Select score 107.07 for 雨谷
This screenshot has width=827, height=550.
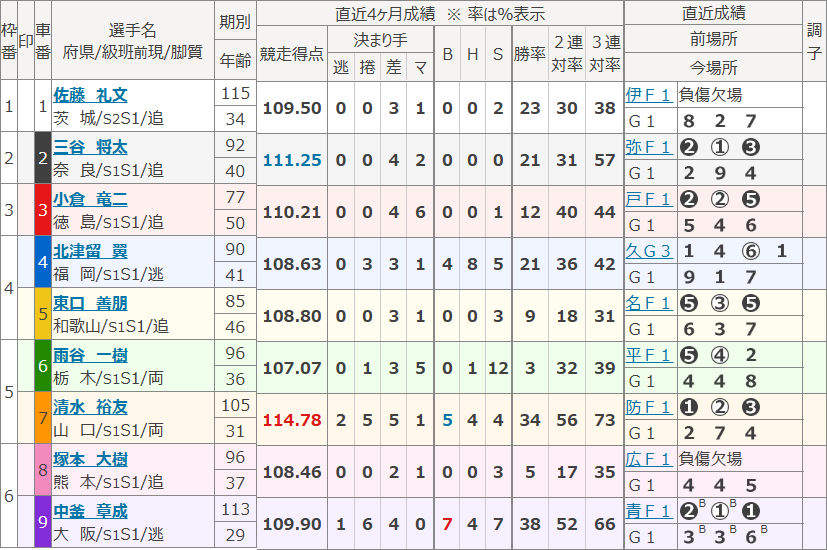click(292, 368)
